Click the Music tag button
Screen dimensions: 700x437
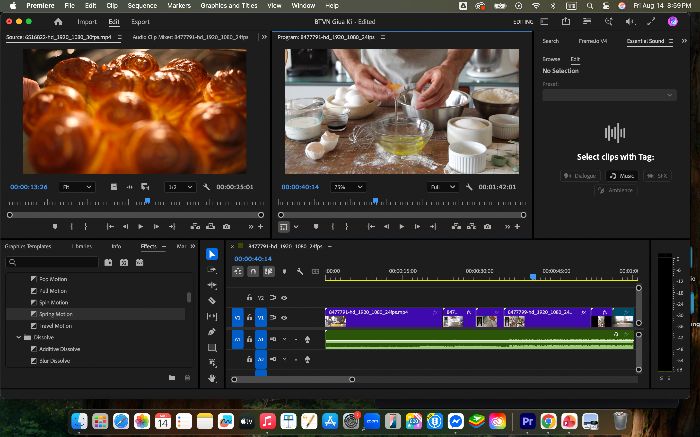(x=622, y=176)
